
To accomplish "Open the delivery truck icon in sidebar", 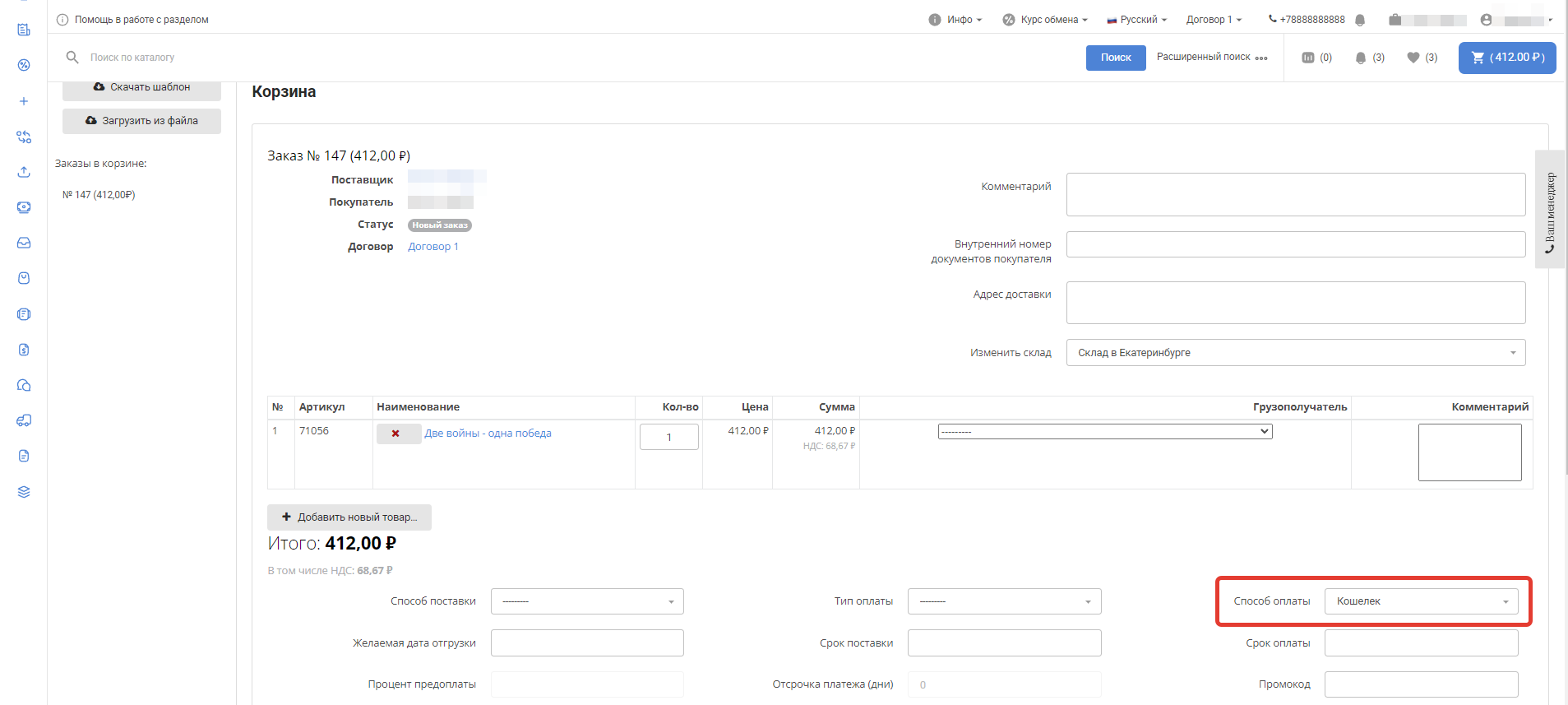I will [24, 420].
